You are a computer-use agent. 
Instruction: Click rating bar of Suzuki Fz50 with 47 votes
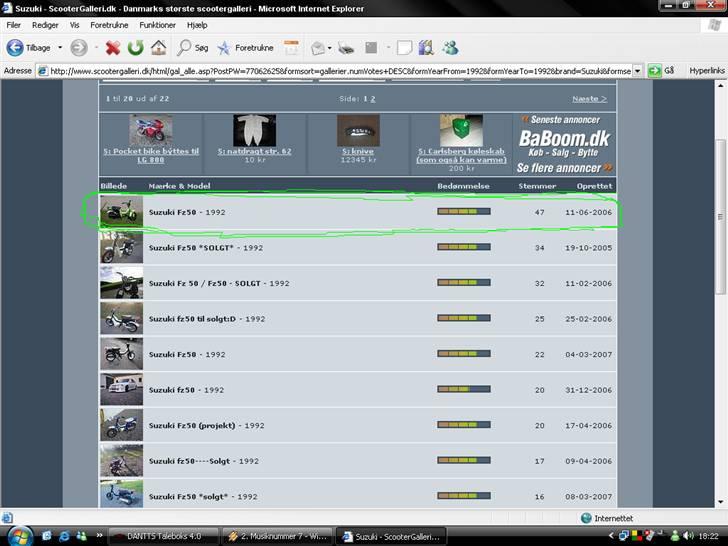tap(463, 212)
